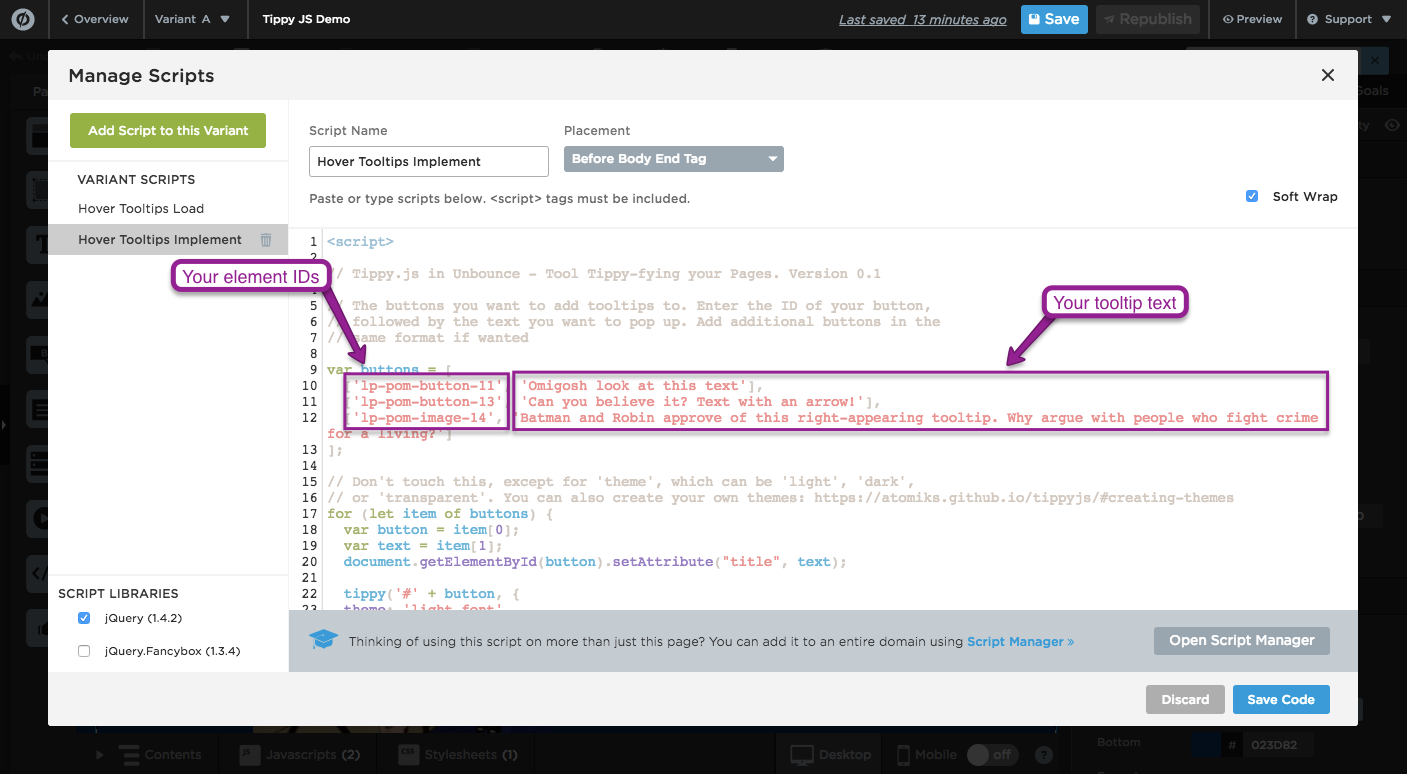This screenshot has height=774, width=1407.
Task: Select Hover Tooltips Load script
Action: (141, 209)
